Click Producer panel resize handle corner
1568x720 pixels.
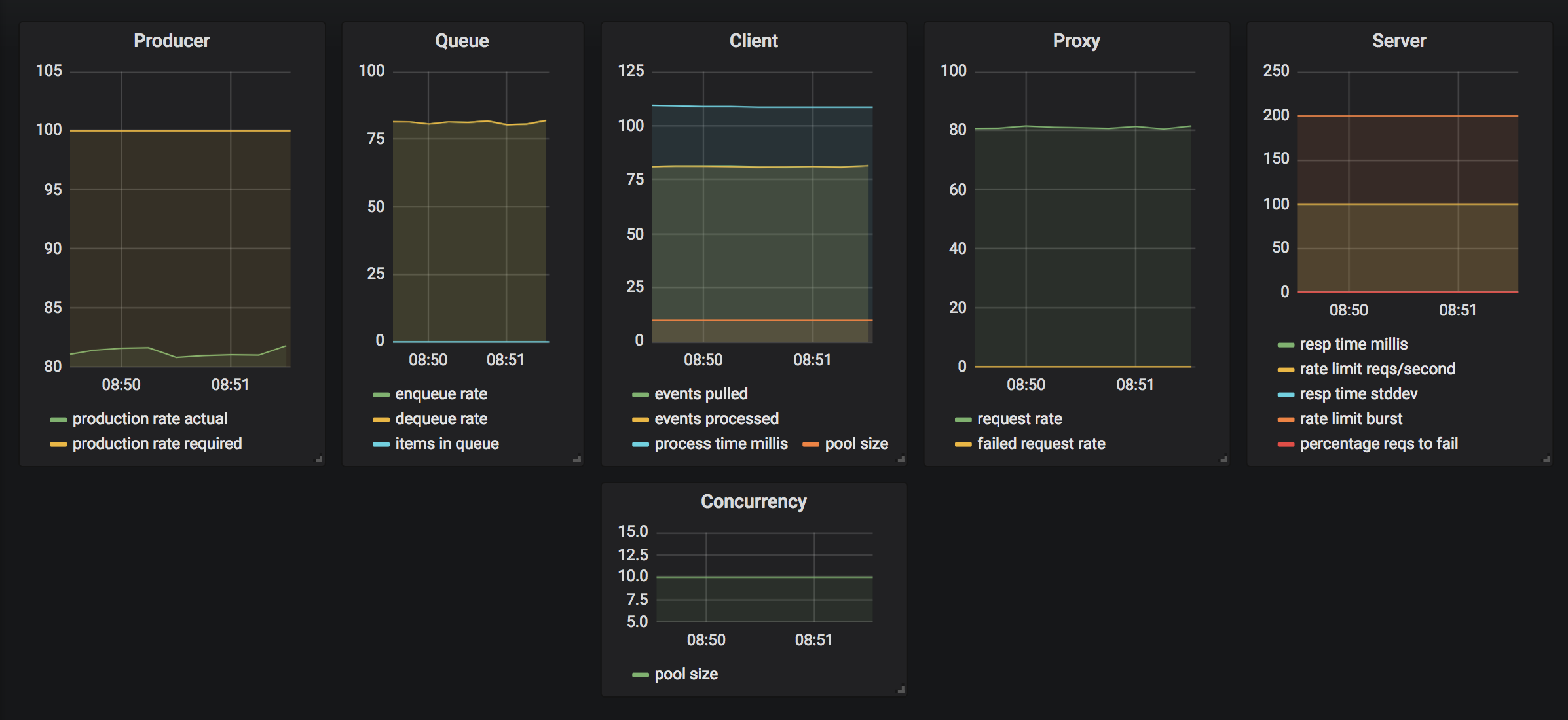(319, 459)
